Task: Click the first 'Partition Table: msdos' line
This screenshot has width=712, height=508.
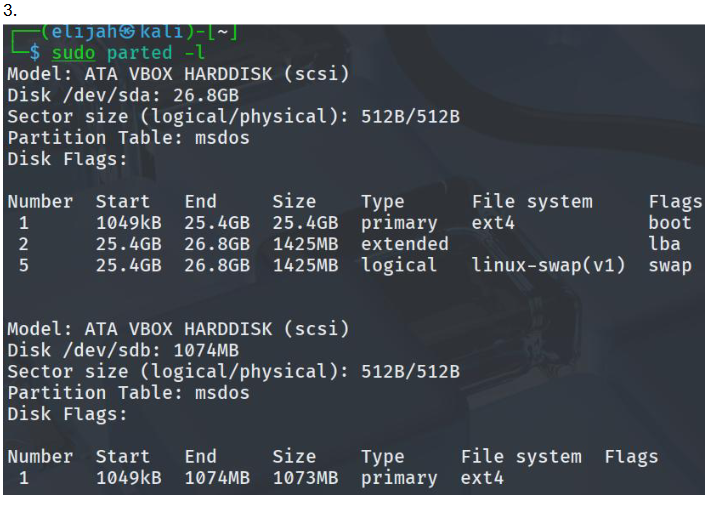Action: [128, 138]
